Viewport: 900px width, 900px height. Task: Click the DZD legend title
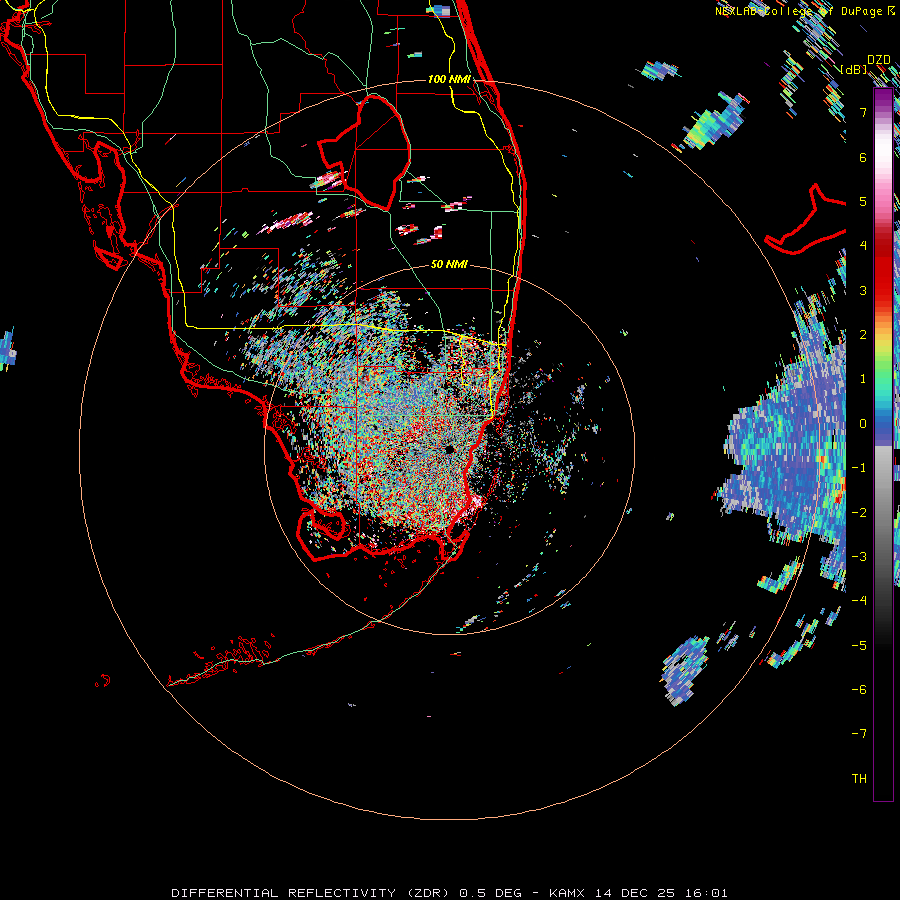[x=879, y=60]
